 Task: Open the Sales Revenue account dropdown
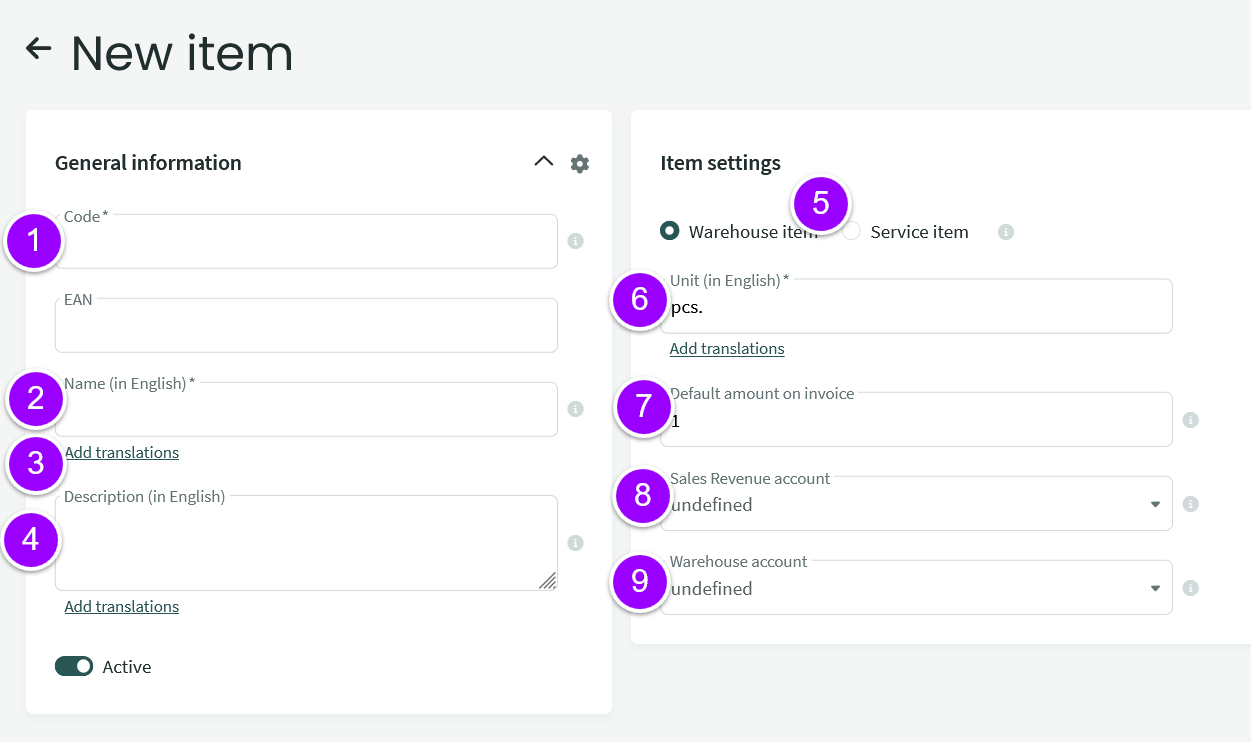pyautogui.click(x=915, y=505)
